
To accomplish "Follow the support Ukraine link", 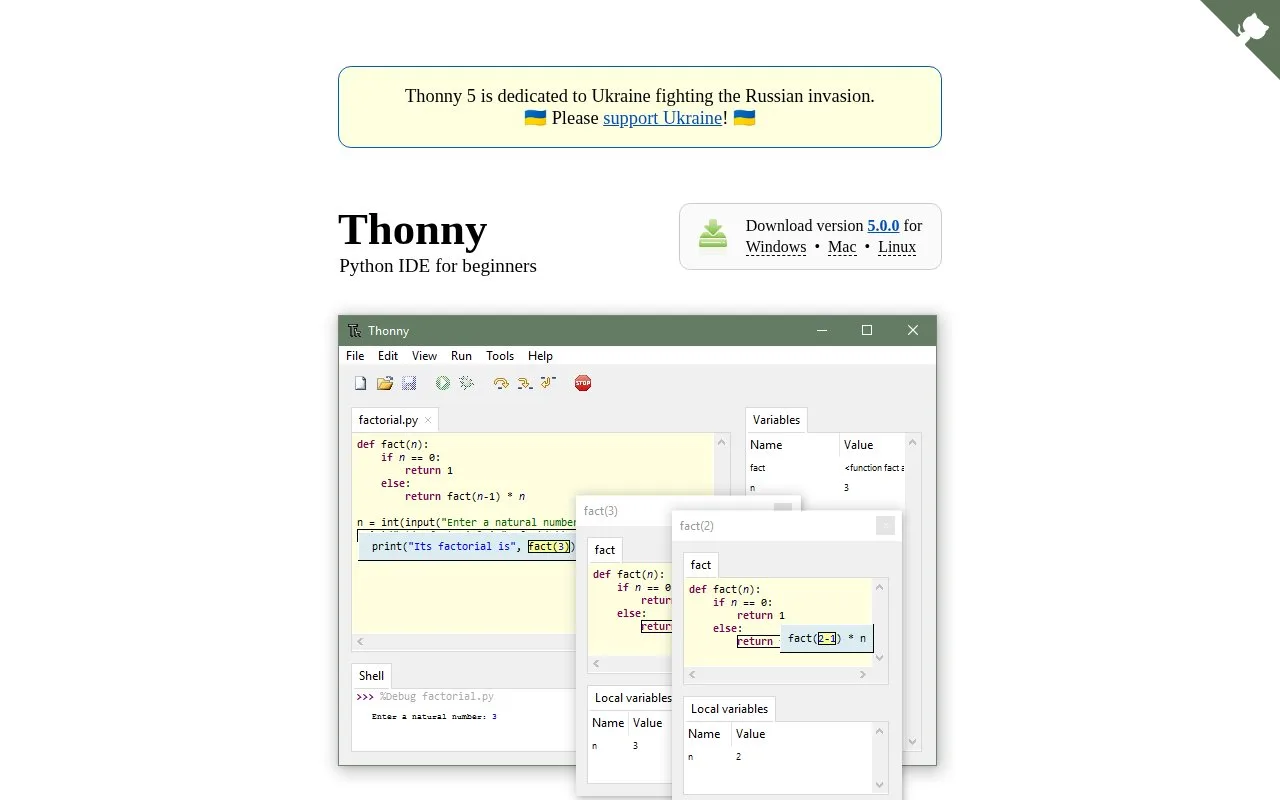I will (662, 118).
